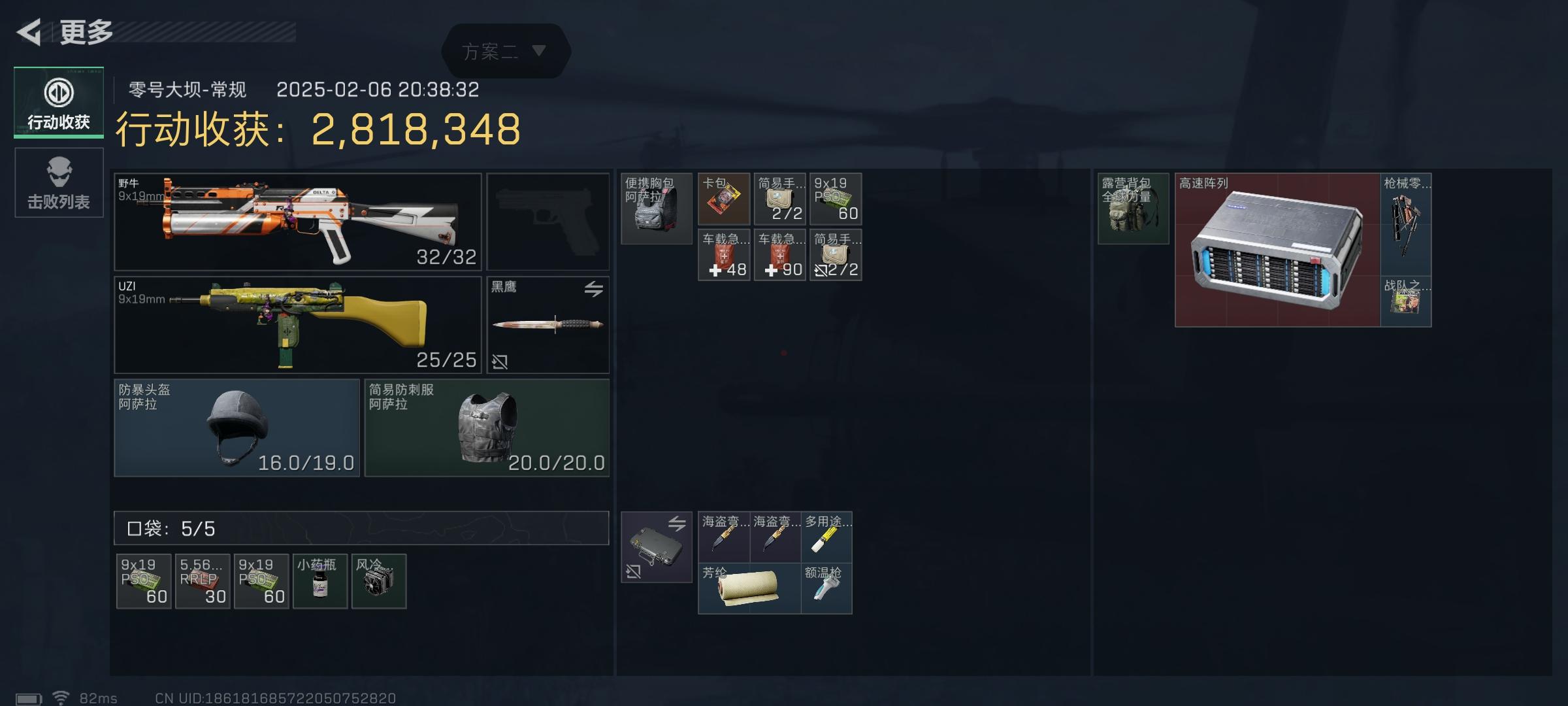Viewport: 1568px width, 706px height.
Task: Select the 简易防刺服 armor vest
Action: pyautogui.click(x=487, y=428)
